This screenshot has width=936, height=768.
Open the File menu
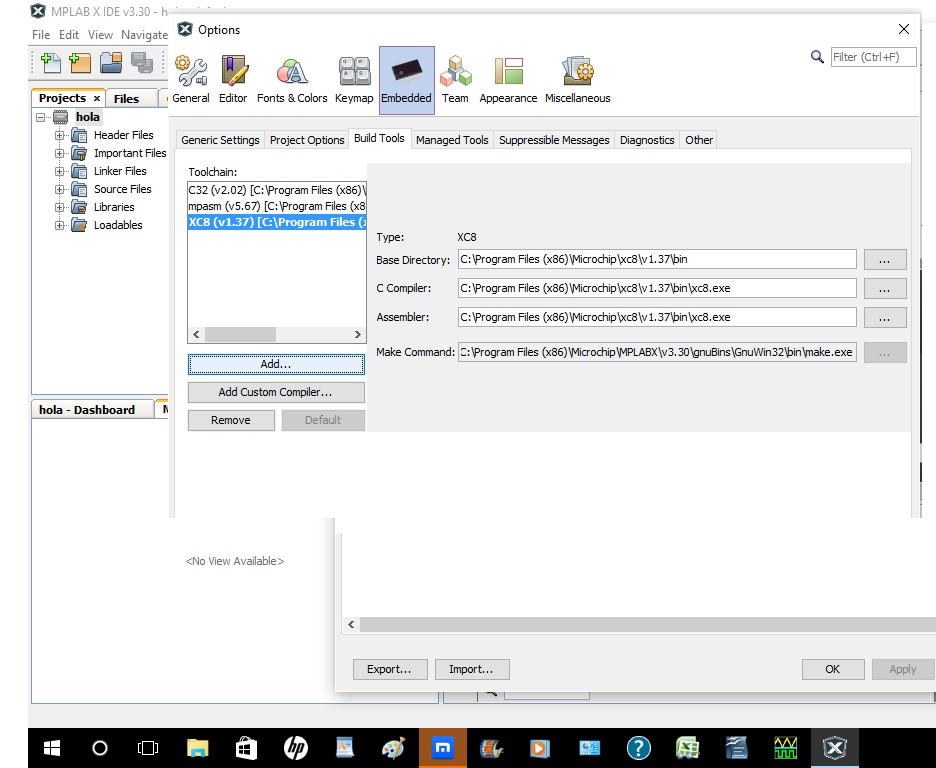click(41, 35)
